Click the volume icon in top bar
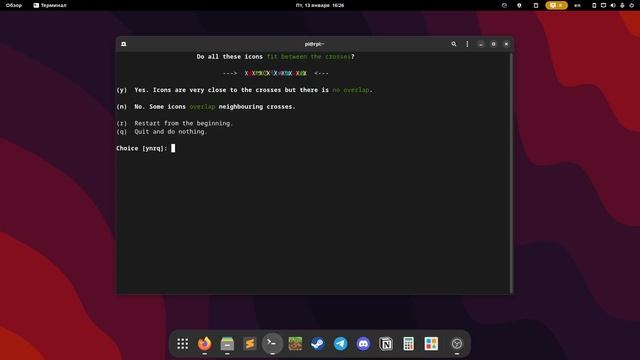 click(613, 5)
